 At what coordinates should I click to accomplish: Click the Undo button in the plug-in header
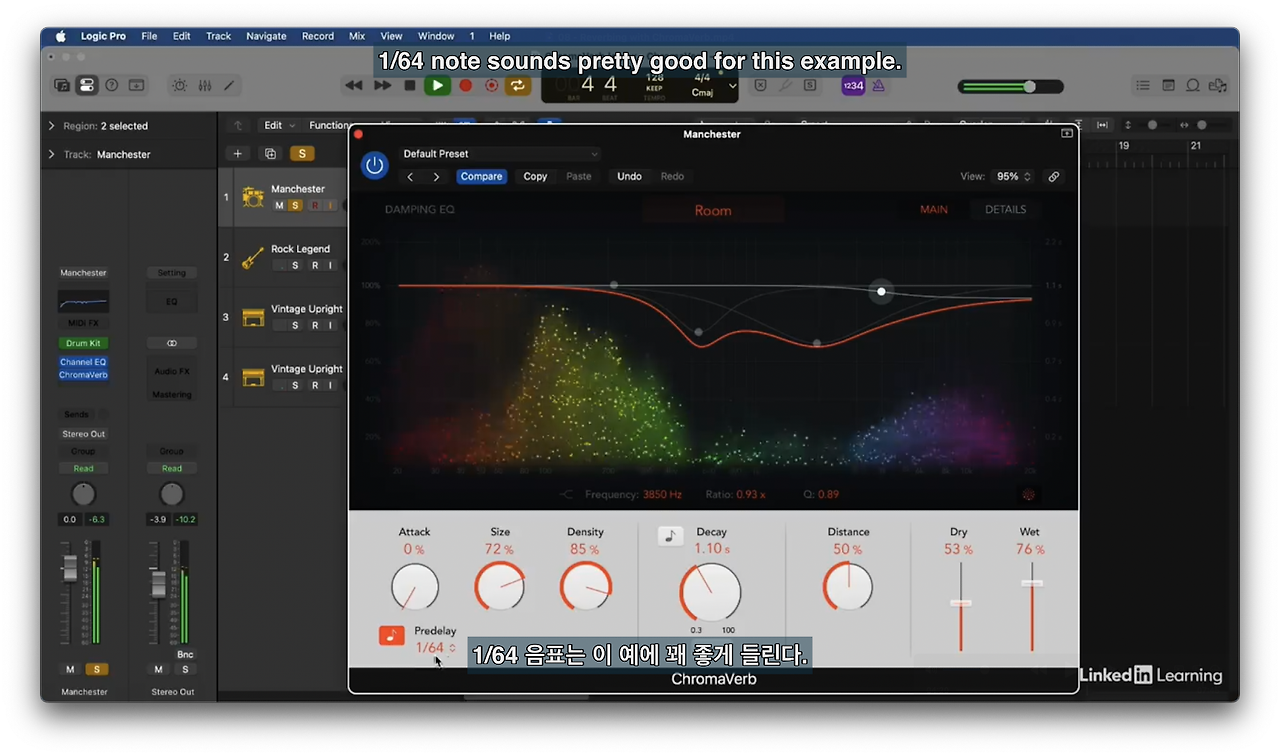pyautogui.click(x=629, y=176)
